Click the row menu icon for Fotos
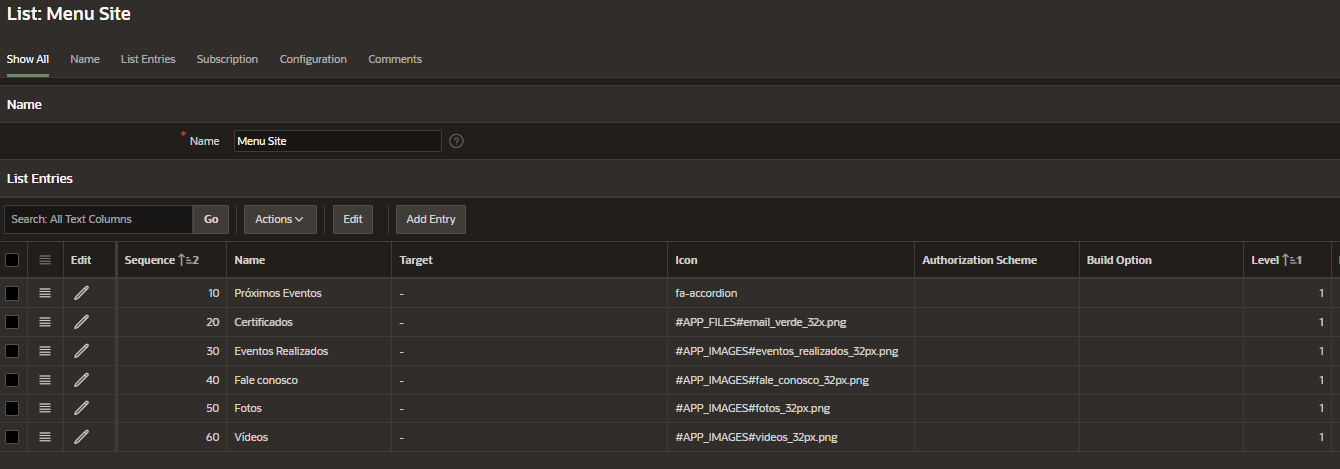 pyautogui.click(x=44, y=408)
